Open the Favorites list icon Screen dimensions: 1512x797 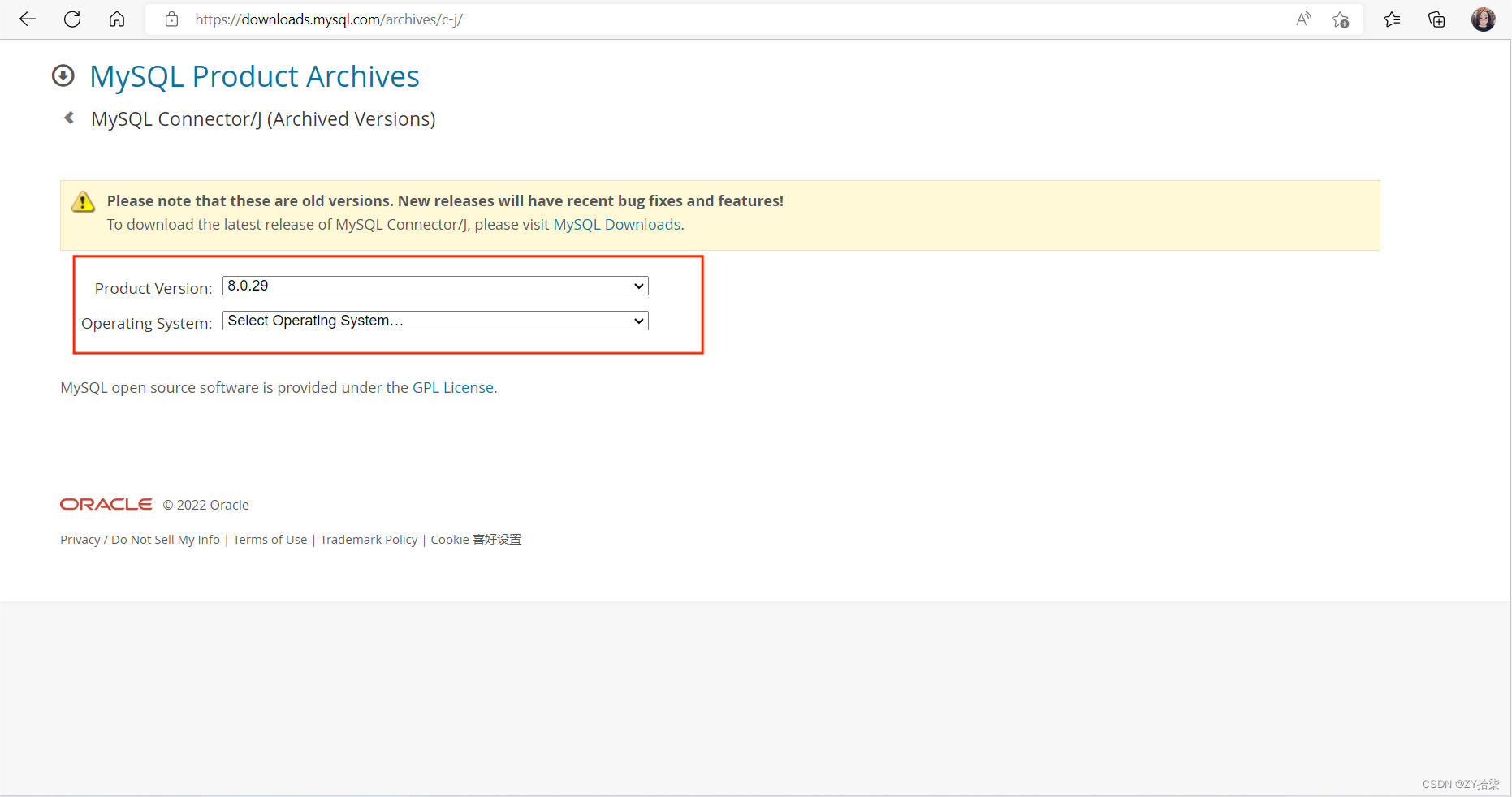pos(1392,19)
